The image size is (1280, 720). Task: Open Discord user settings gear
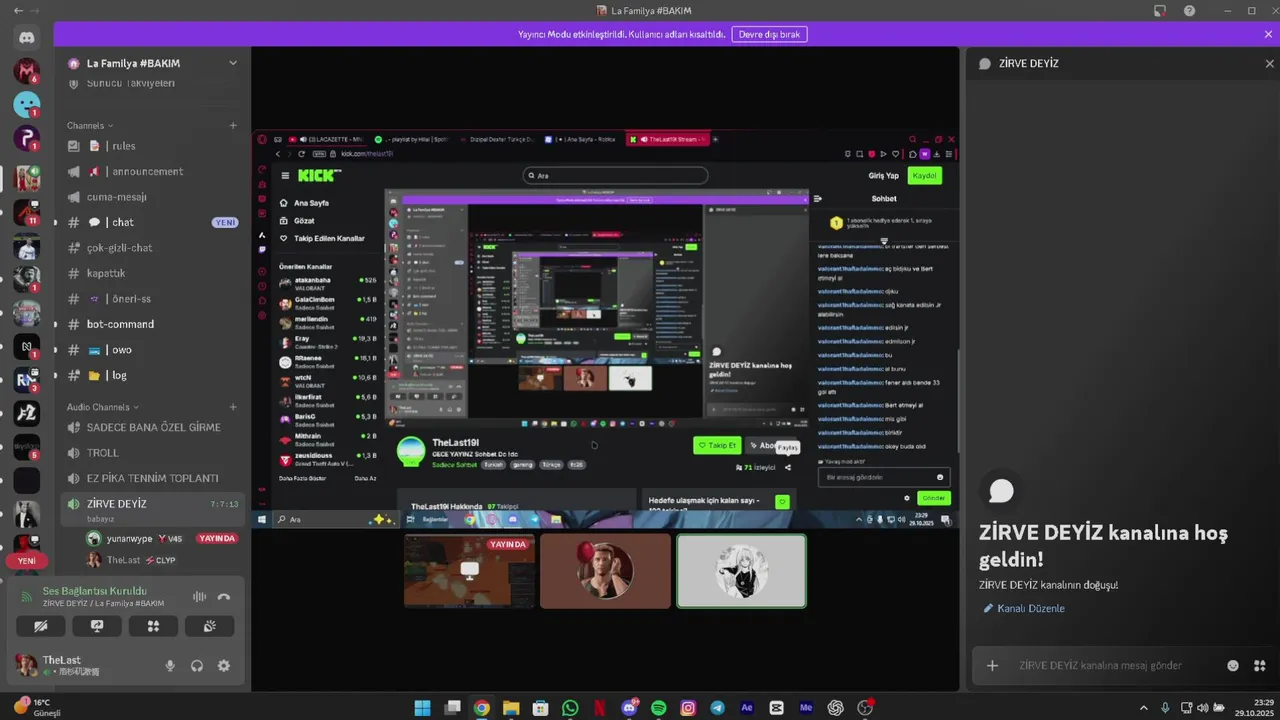pos(224,665)
